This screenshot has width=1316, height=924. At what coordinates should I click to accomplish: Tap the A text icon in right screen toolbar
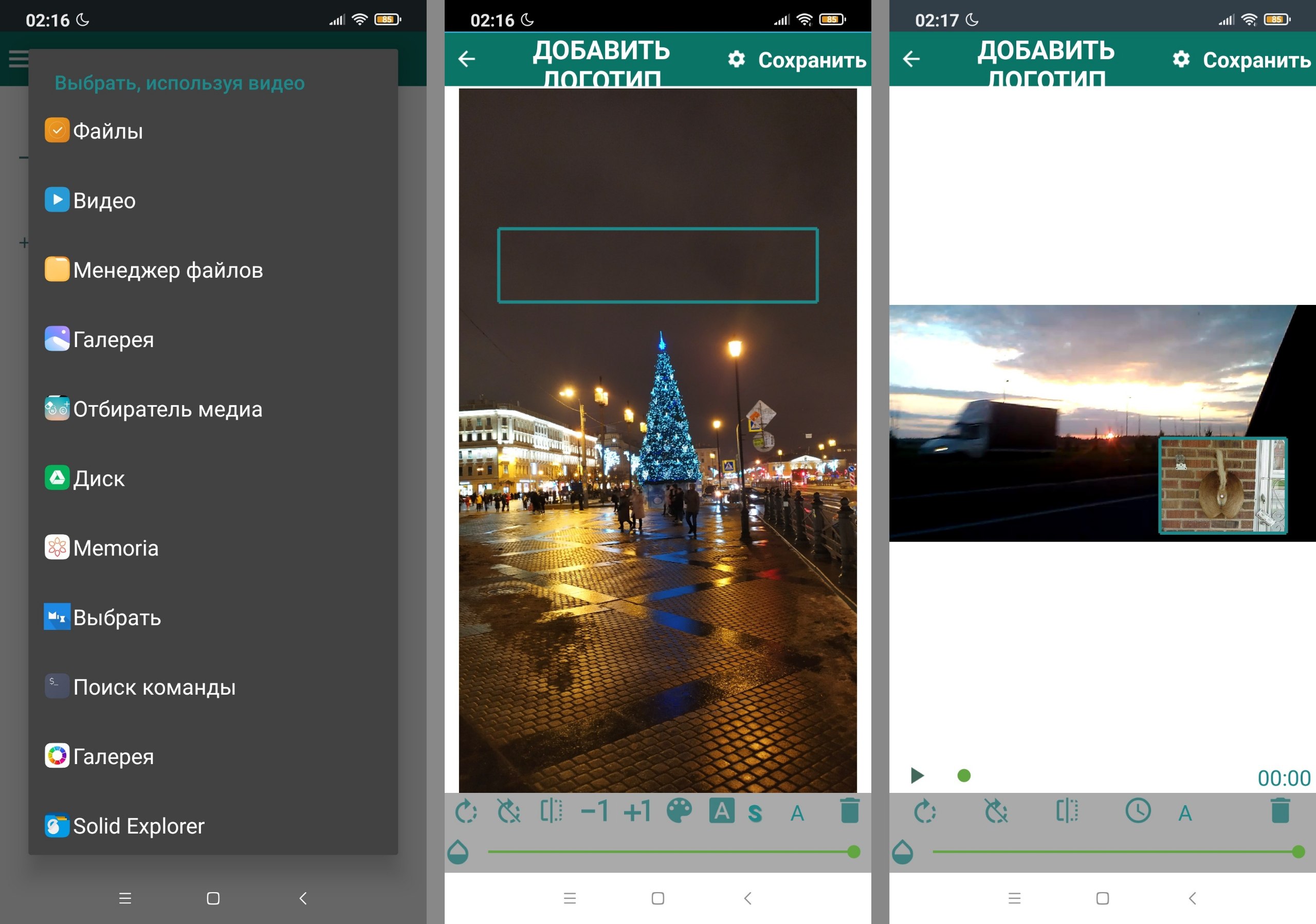pyautogui.click(x=1185, y=813)
